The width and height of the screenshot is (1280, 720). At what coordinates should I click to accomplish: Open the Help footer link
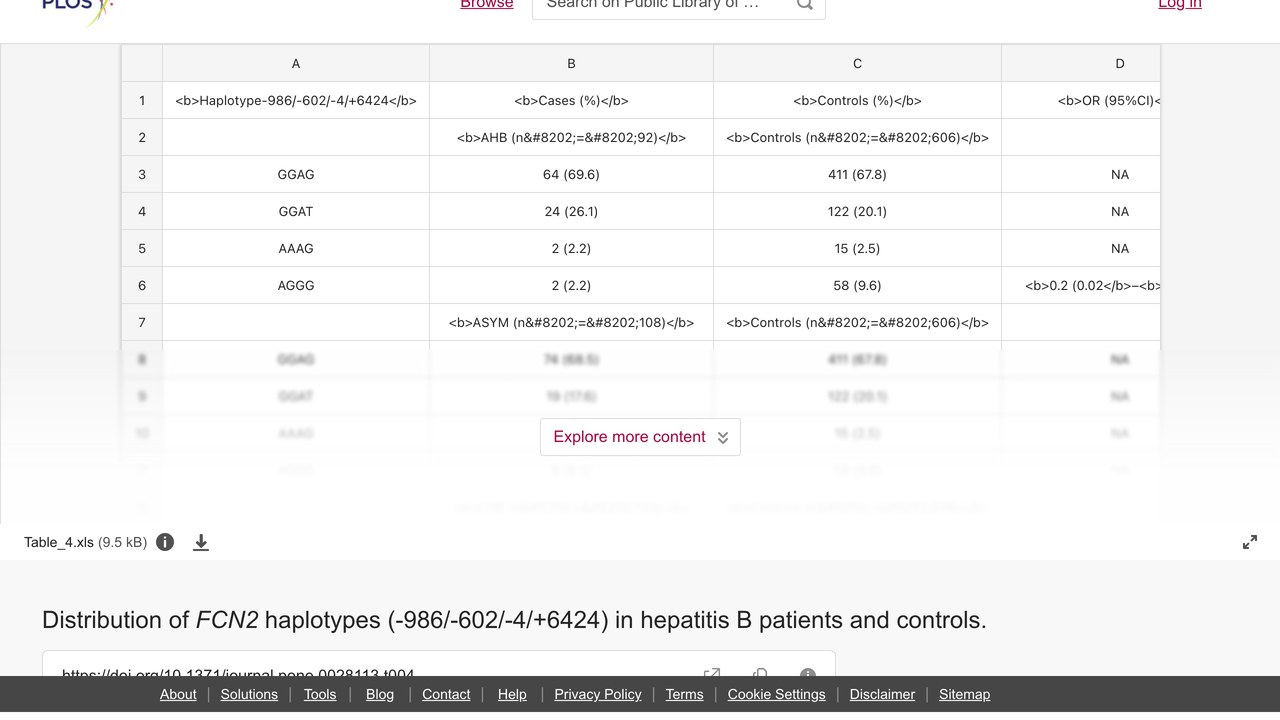(512, 694)
